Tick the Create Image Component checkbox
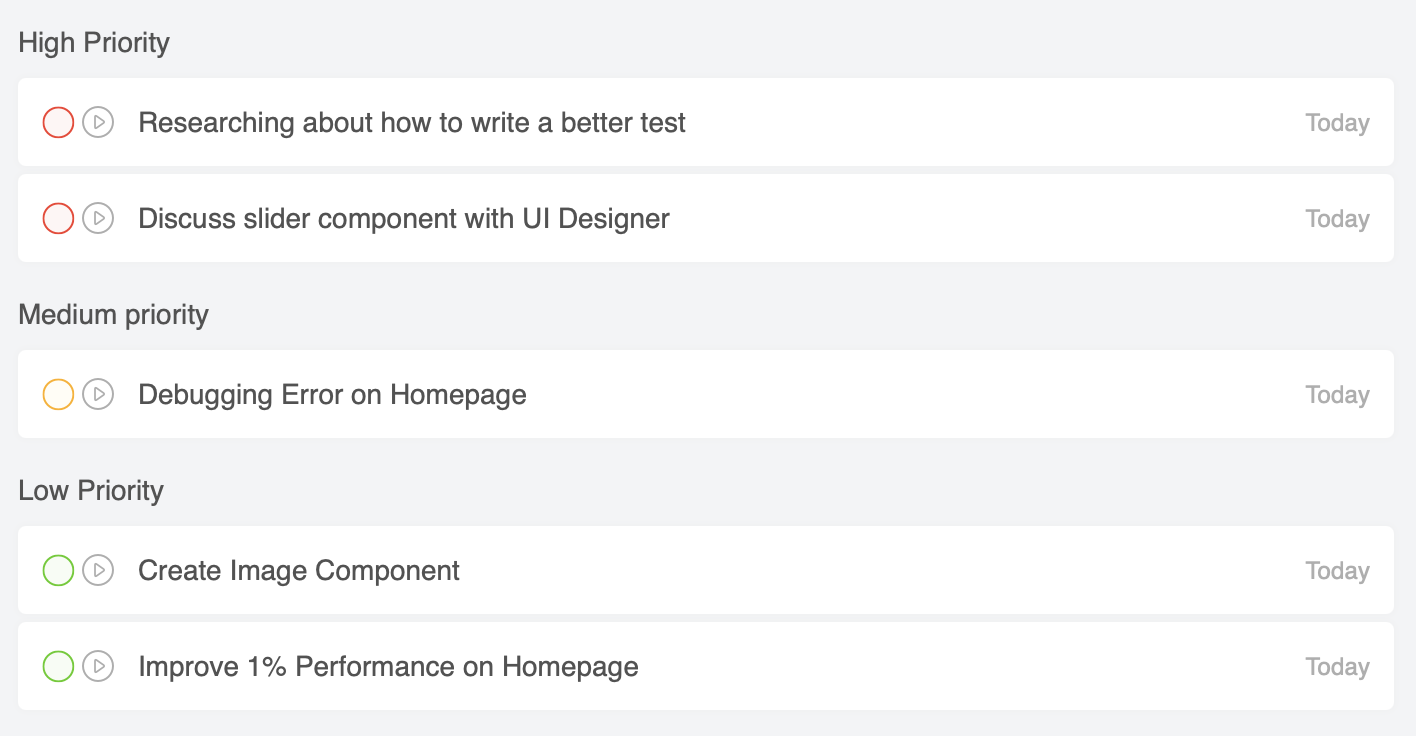1416x736 pixels. (58, 571)
